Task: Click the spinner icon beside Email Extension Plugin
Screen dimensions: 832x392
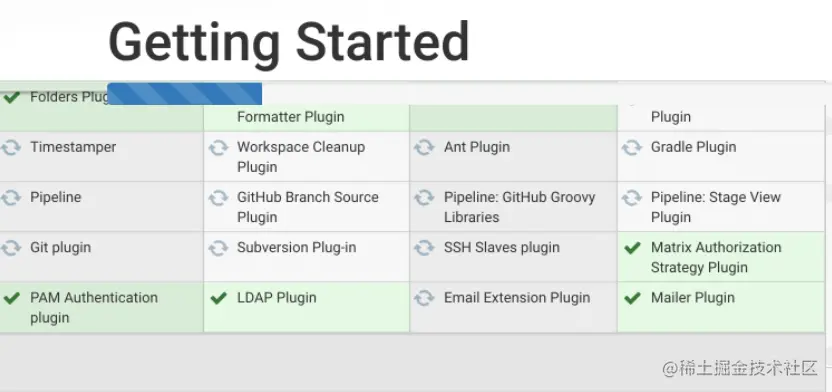Action: click(424, 298)
